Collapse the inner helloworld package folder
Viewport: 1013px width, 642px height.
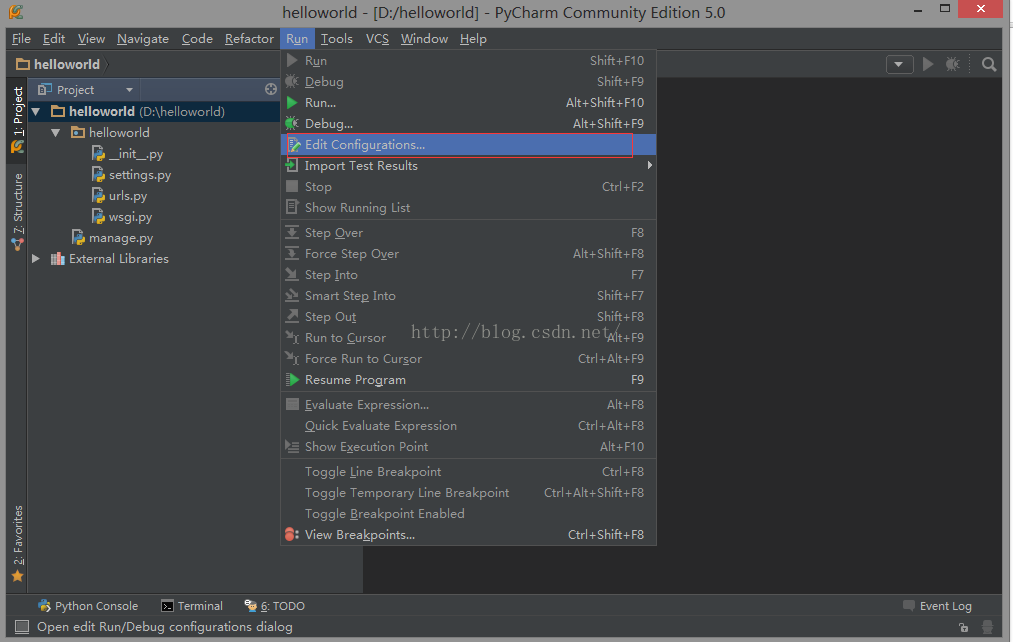click(56, 132)
